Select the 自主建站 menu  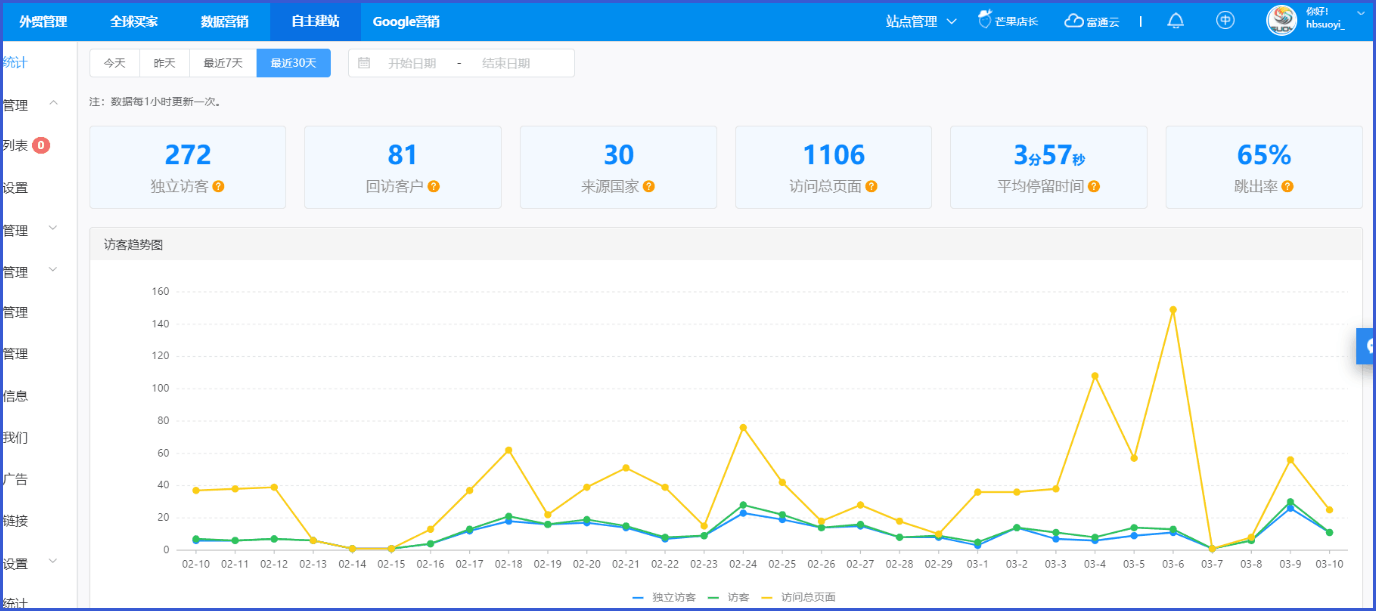tap(315, 21)
